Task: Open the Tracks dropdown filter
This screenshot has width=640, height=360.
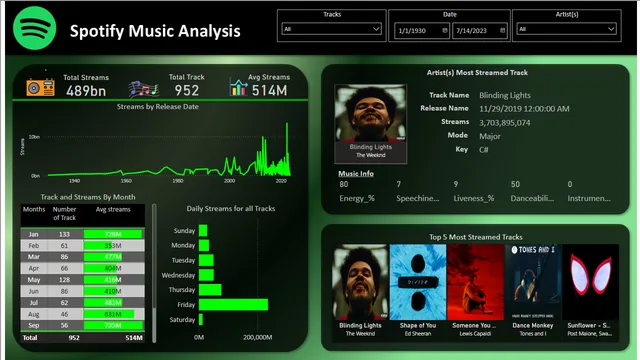Action: (x=331, y=29)
